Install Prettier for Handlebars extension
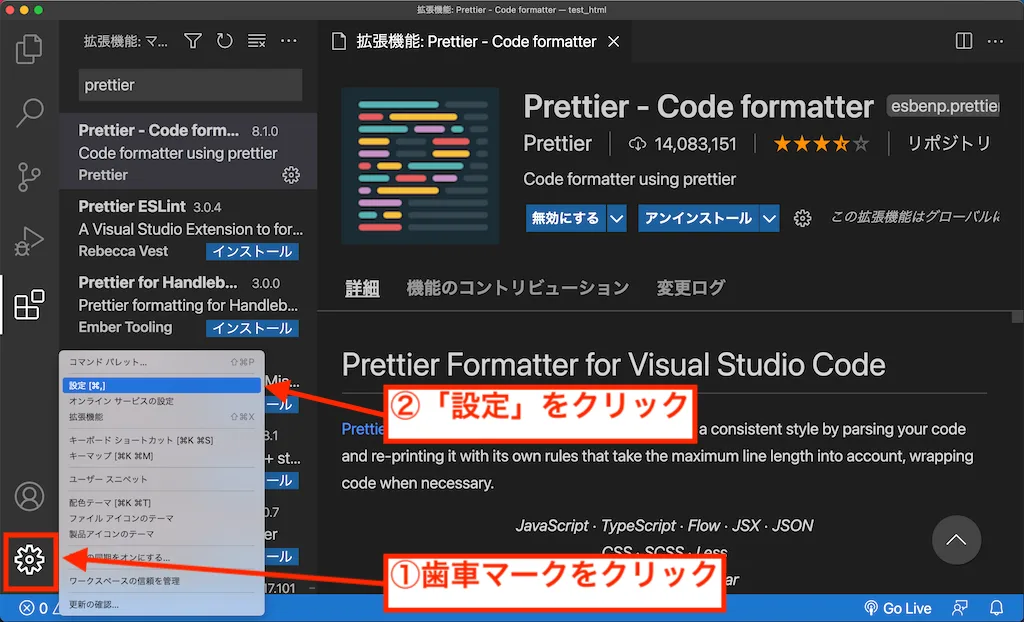1024x622 pixels. (x=253, y=328)
